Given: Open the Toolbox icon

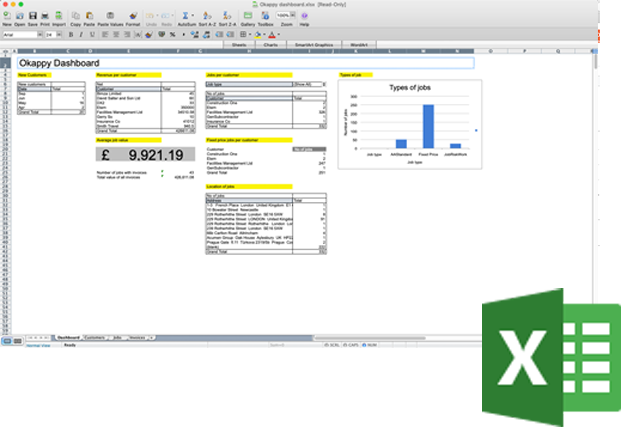Looking at the screenshot, I should click(x=265, y=16).
